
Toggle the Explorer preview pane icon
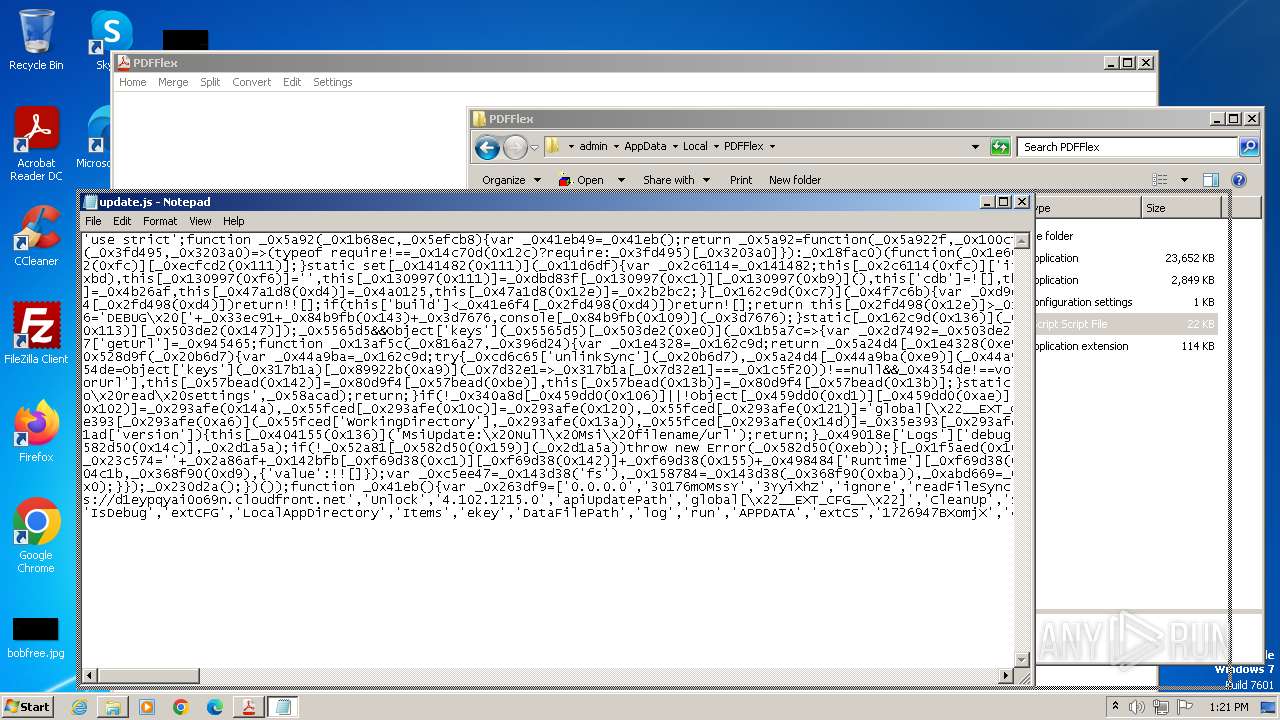click(1211, 180)
